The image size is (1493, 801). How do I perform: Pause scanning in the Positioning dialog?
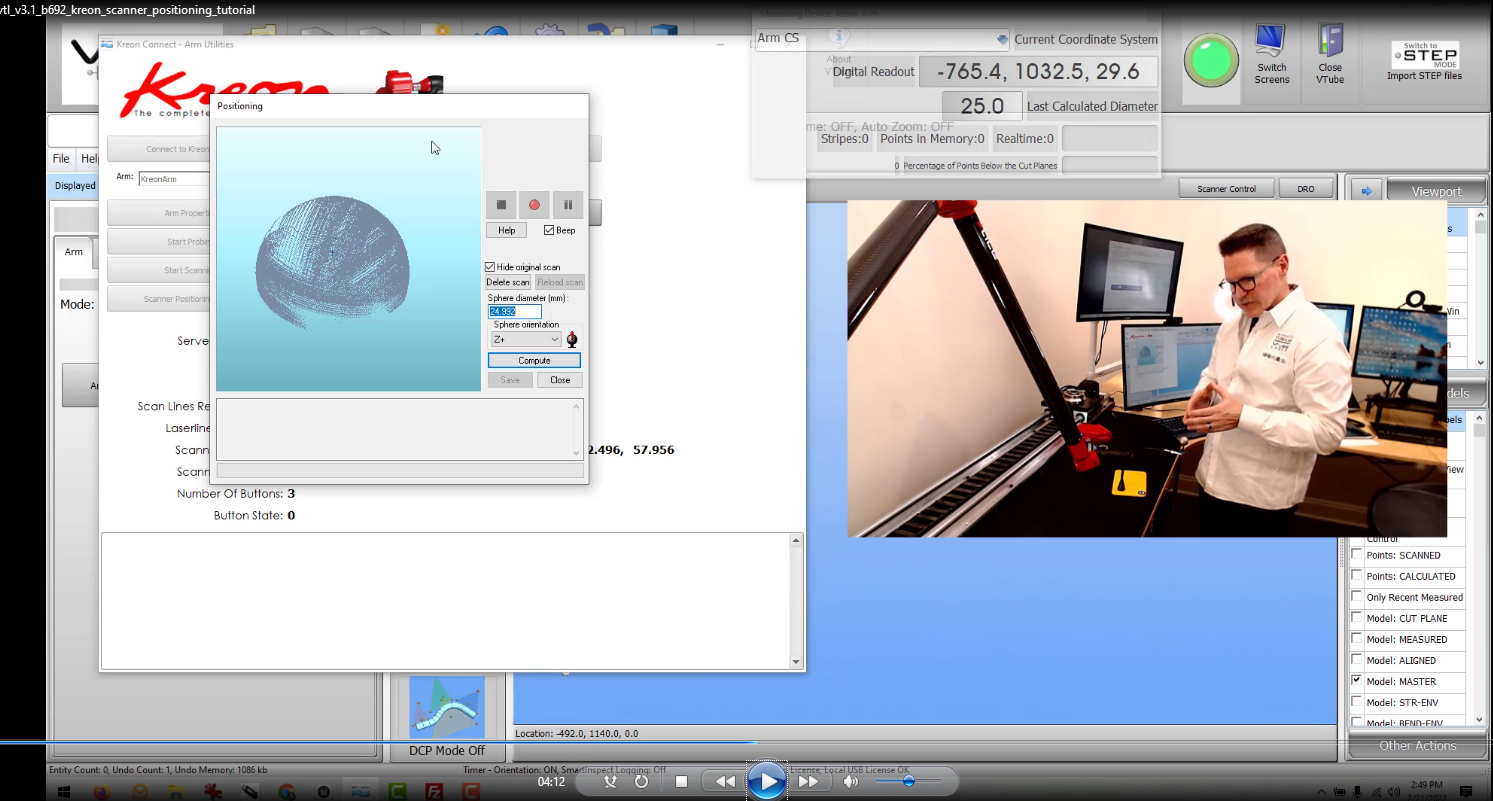567,205
